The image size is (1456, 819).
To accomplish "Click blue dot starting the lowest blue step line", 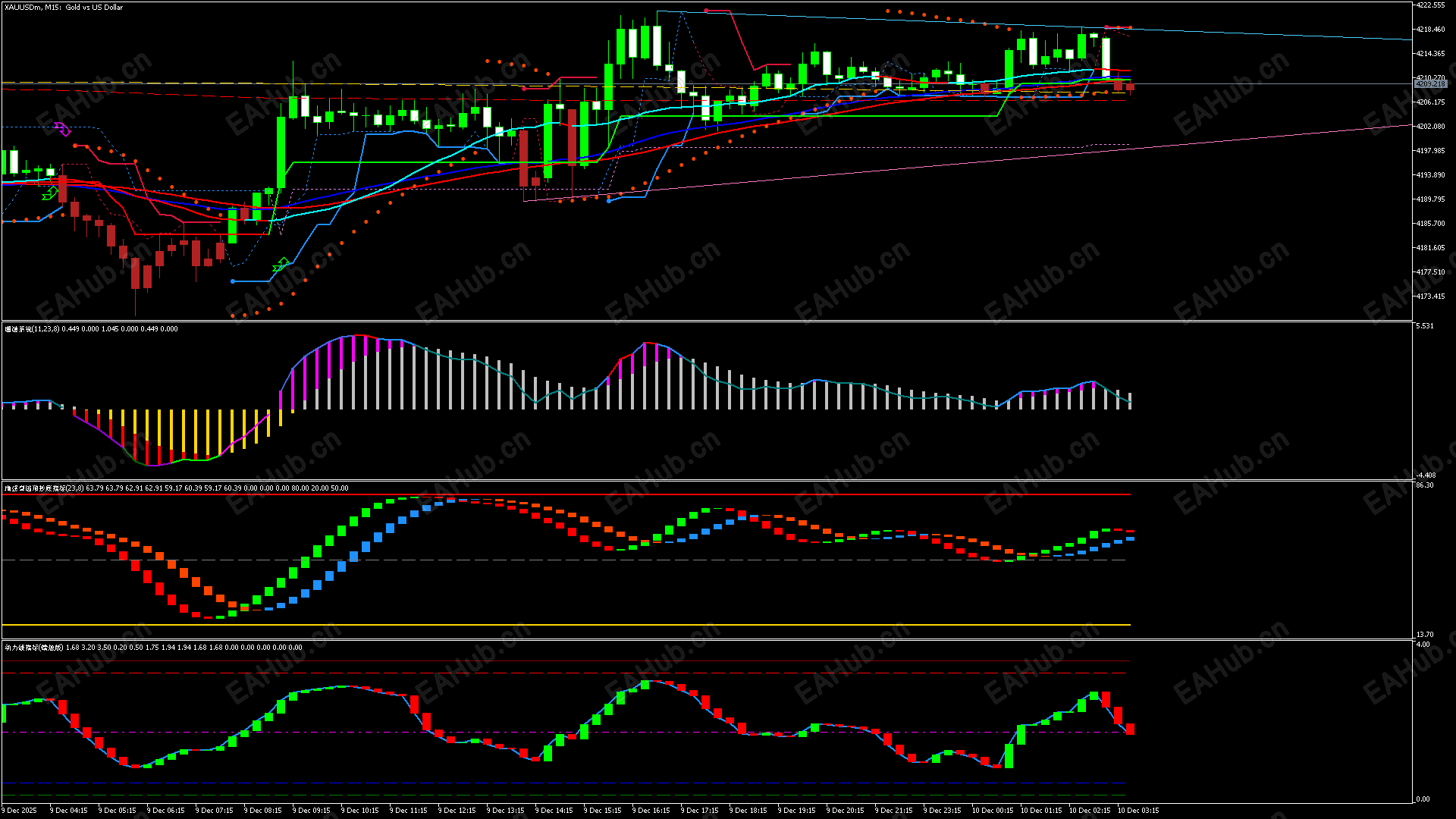I will click(233, 281).
